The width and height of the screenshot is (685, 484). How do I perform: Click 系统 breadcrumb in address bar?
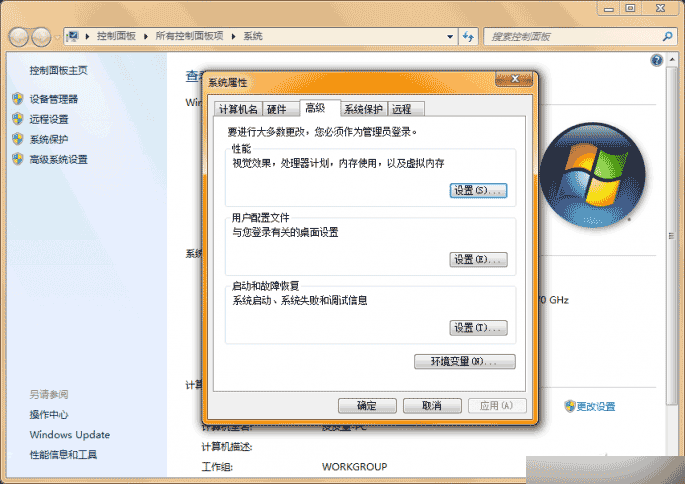click(x=253, y=36)
